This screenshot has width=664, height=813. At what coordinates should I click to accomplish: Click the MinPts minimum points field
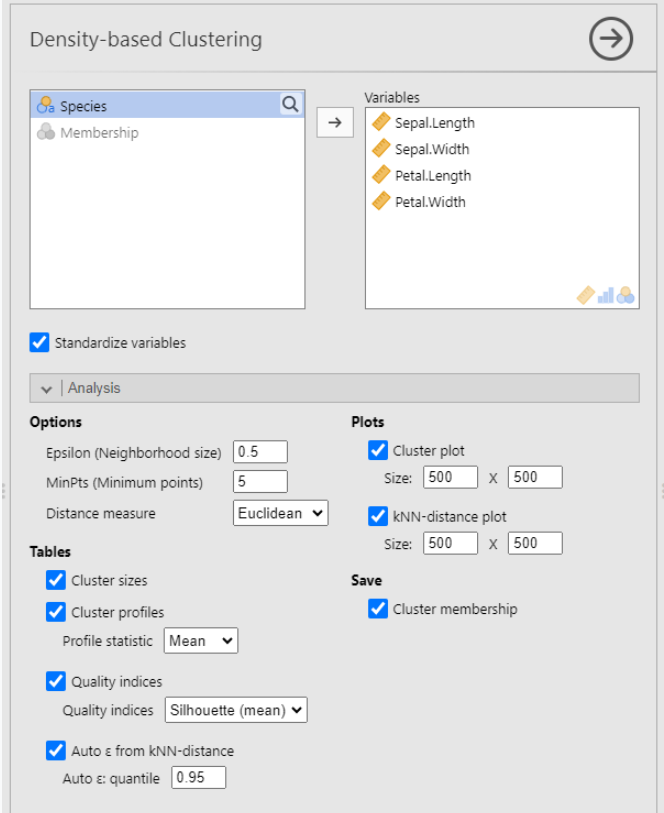(260, 482)
